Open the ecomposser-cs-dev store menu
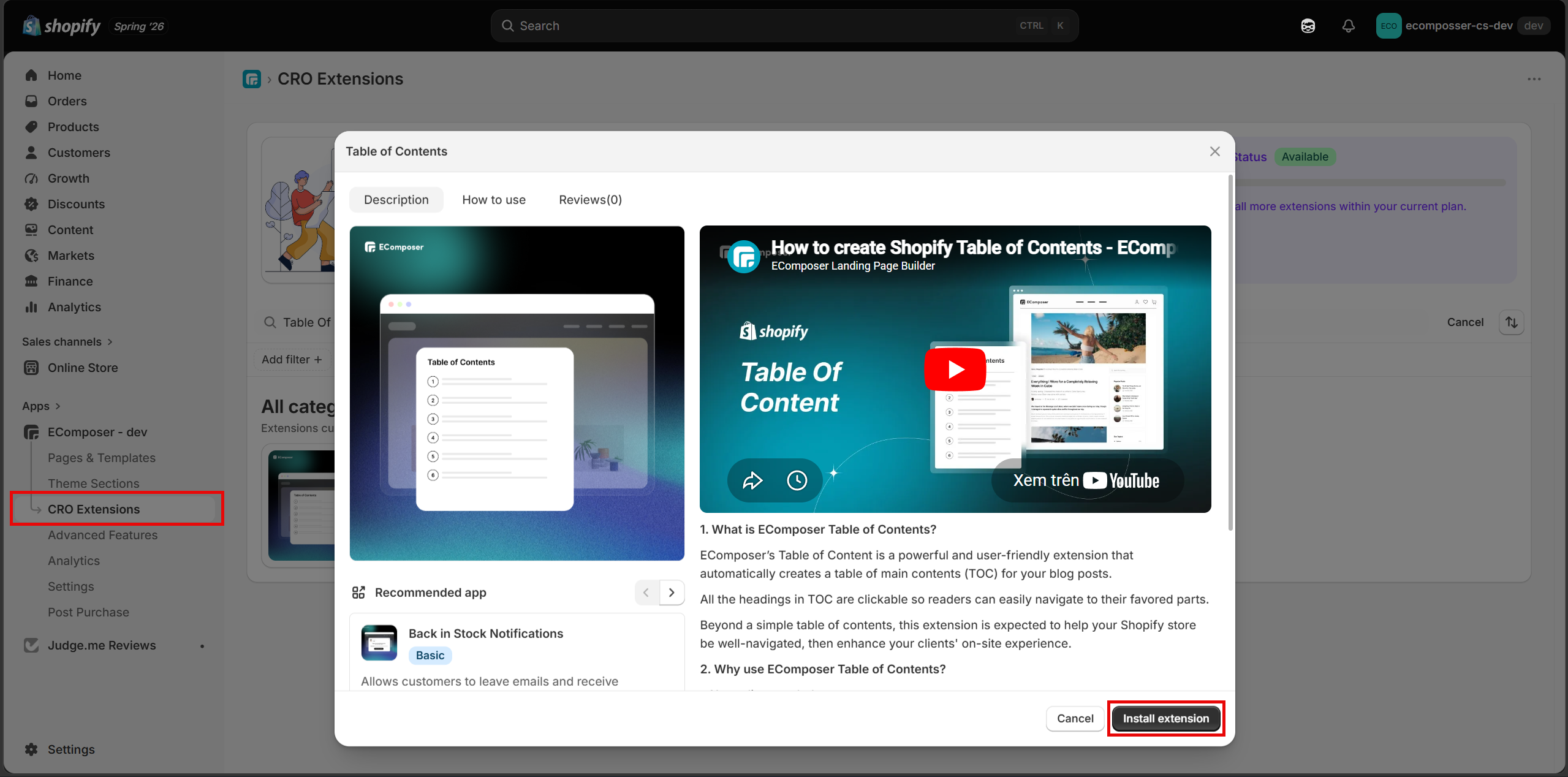The image size is (1568, 777). (x=1463, y=26)
